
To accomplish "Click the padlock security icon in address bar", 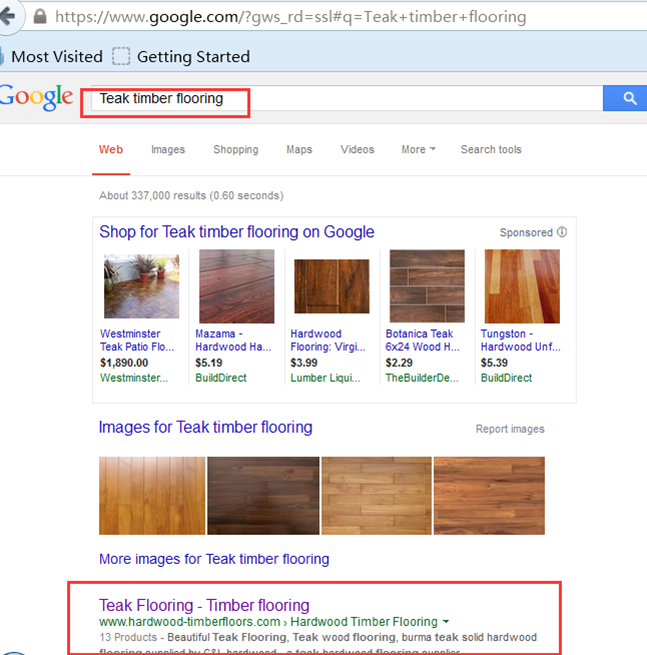I will [x=40, y=17].
